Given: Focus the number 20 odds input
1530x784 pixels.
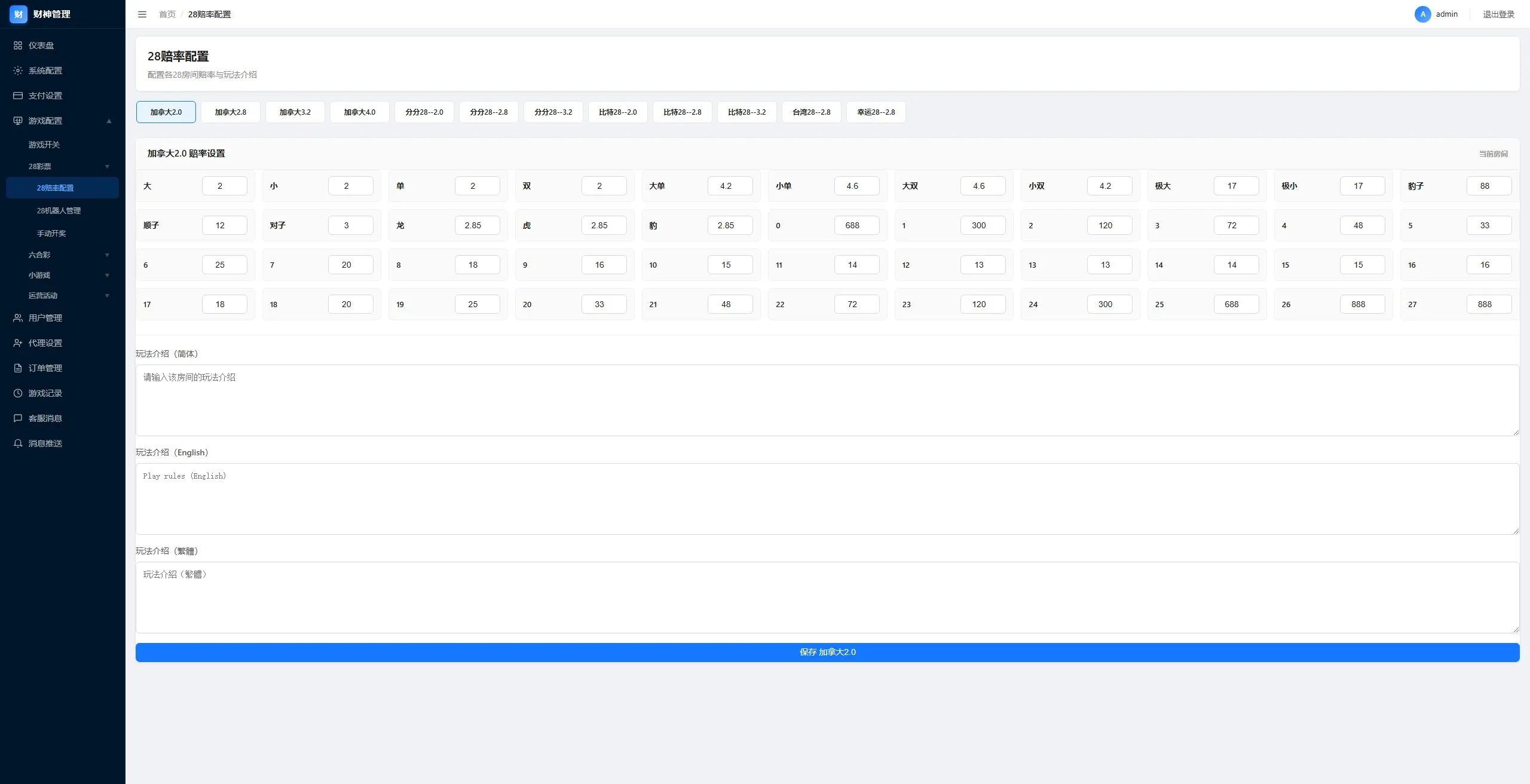Looking at the screenshot, I should [604, 304].
